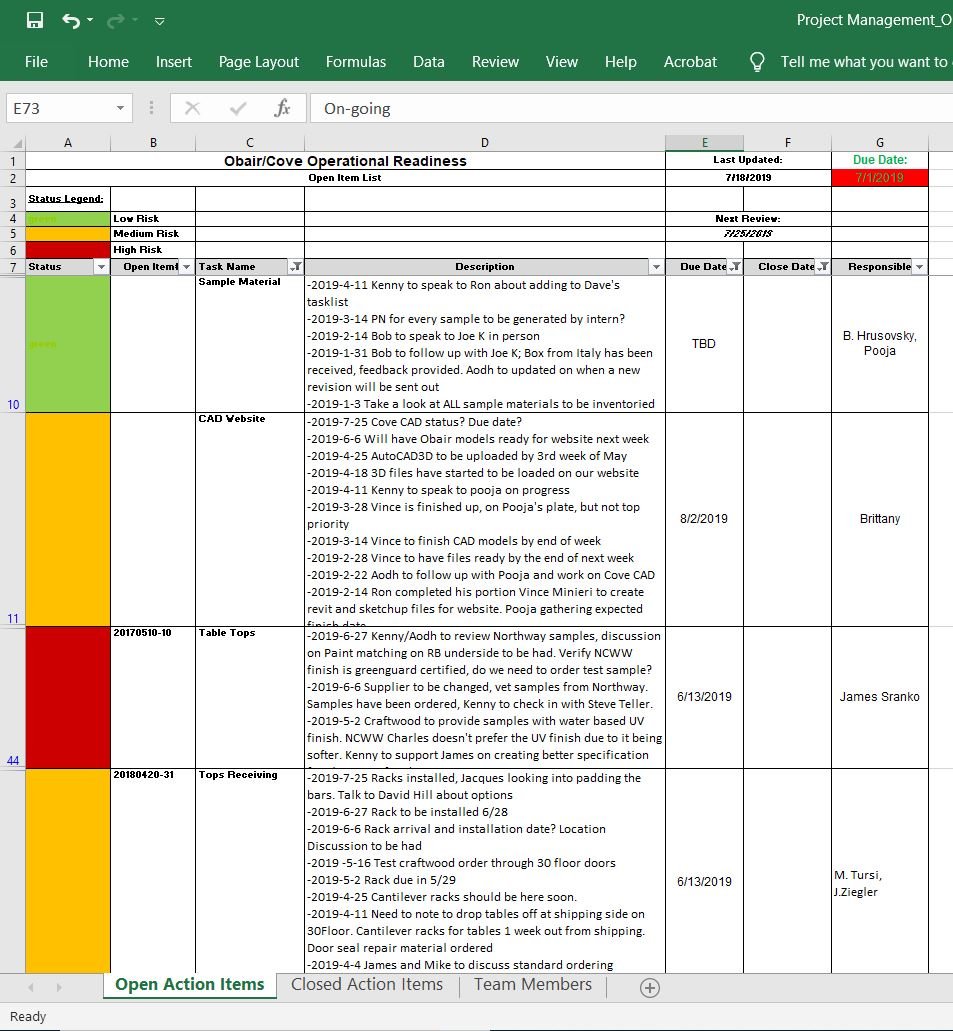The height and width of the screenshot is (1031, 953).
Task: Click the formula bar showing On-going
Action: [631, 108]
